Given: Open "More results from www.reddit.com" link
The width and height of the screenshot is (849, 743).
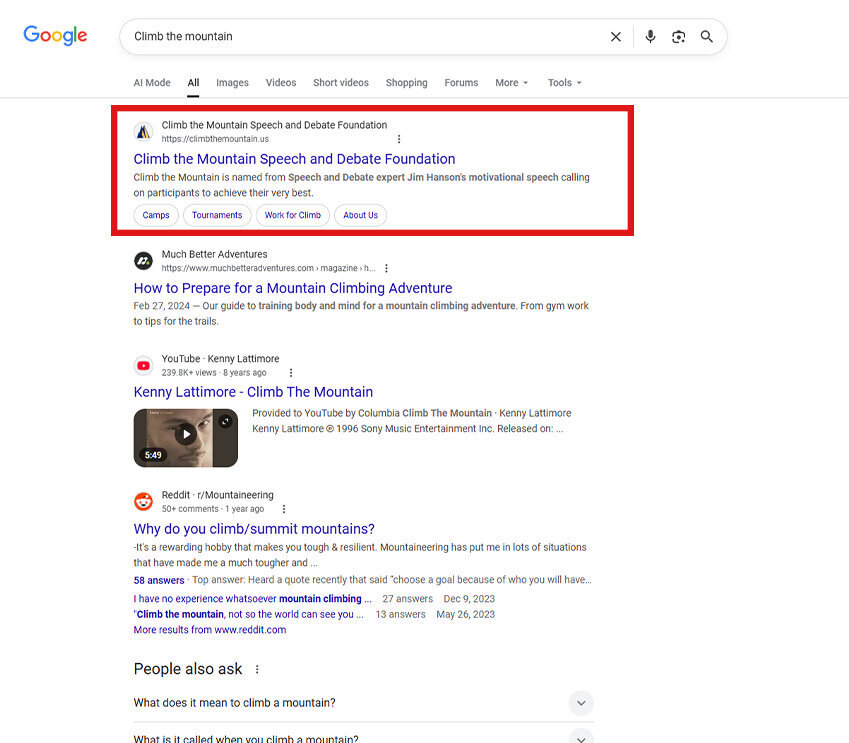Looking at the screenshot, I should (x=210, y=630).
